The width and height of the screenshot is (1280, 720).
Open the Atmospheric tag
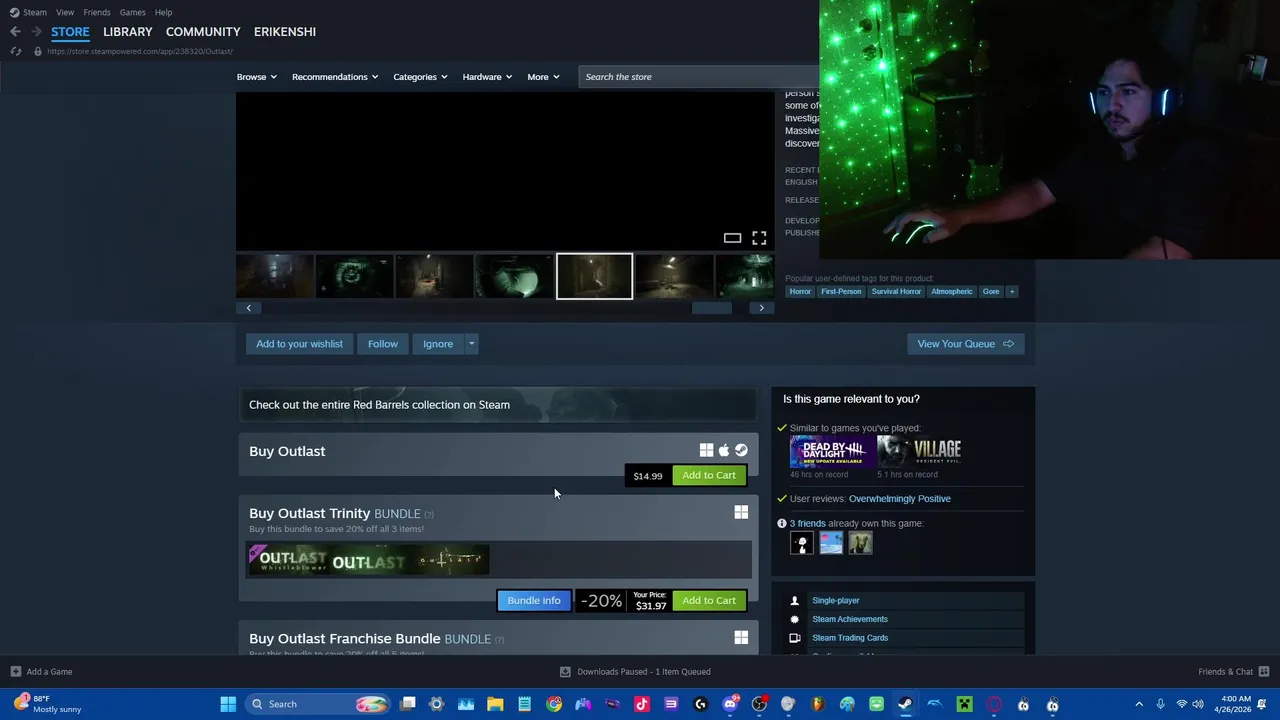point(951,292)
